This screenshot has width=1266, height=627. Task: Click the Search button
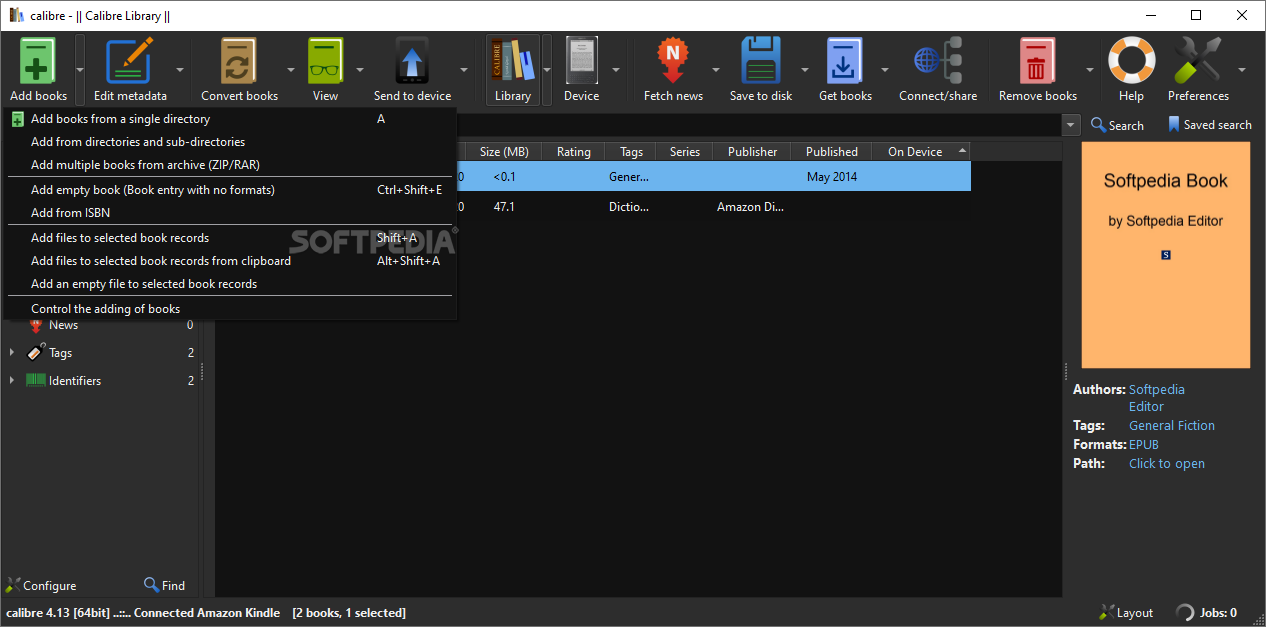click(1117, 125)
